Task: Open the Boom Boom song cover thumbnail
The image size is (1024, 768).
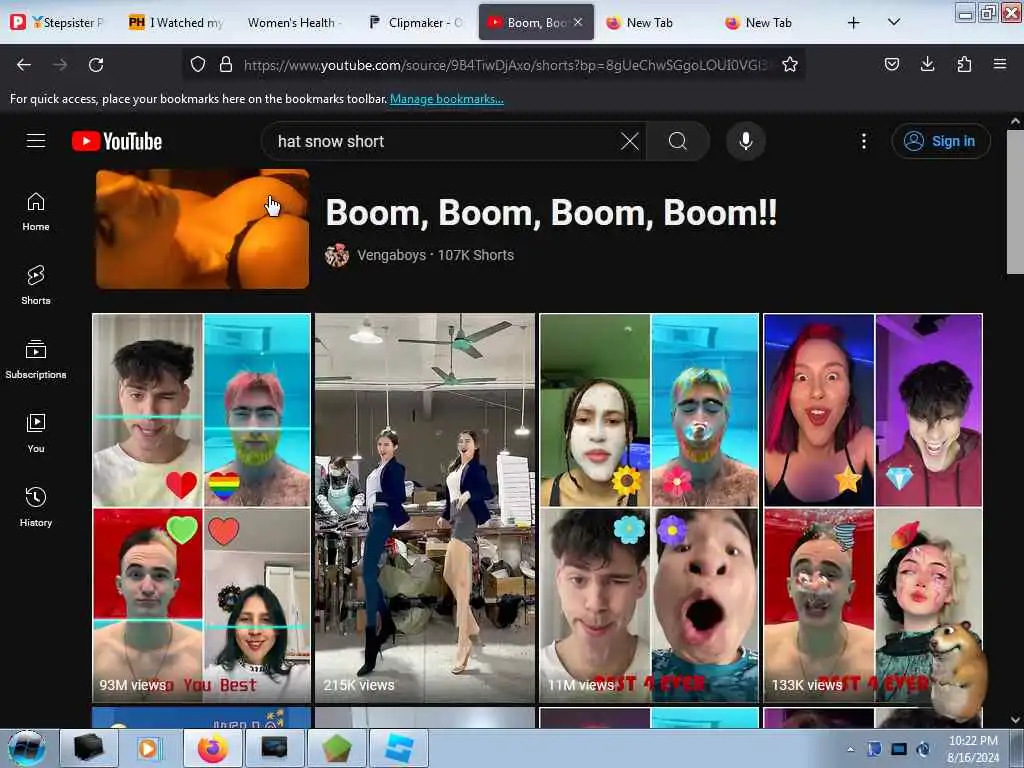Action: coord(202,229)
